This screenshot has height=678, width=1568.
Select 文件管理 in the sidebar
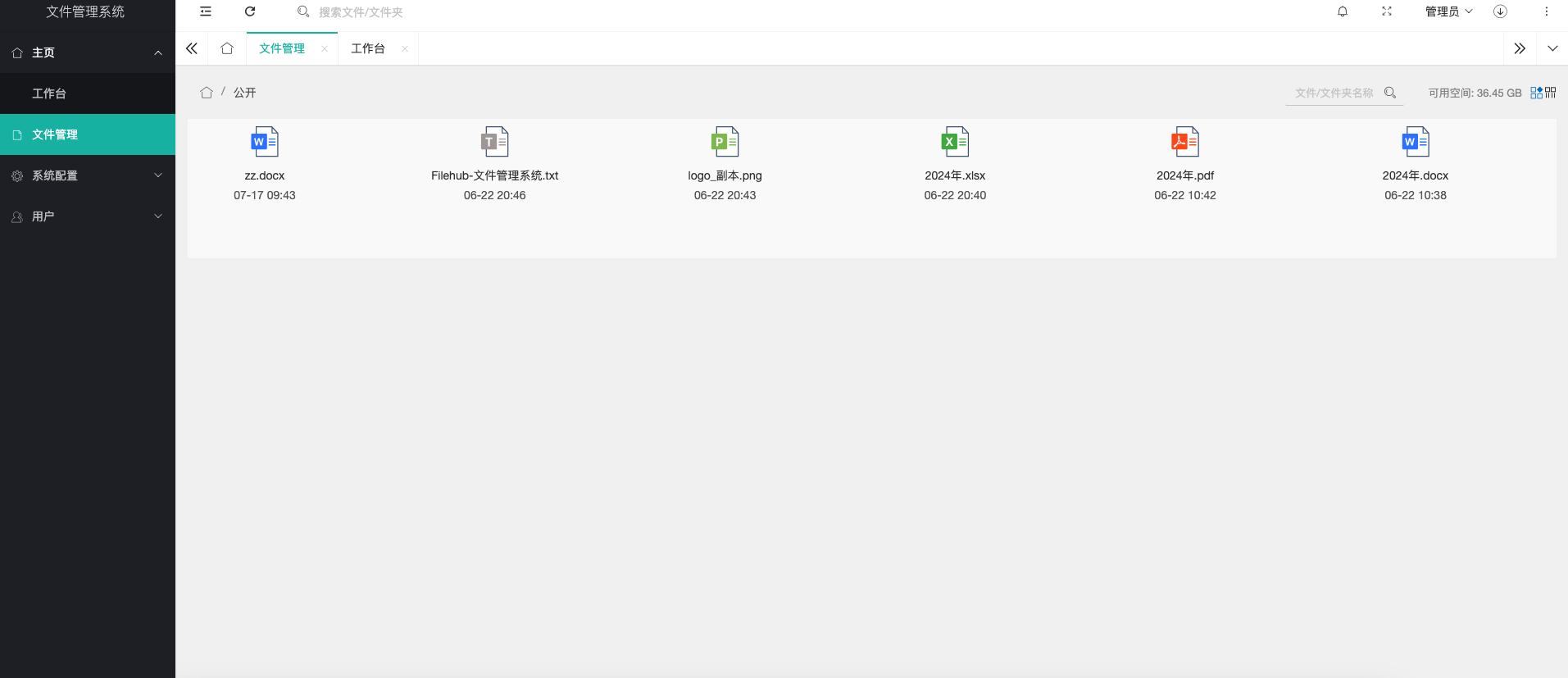[x=88, y=134]
